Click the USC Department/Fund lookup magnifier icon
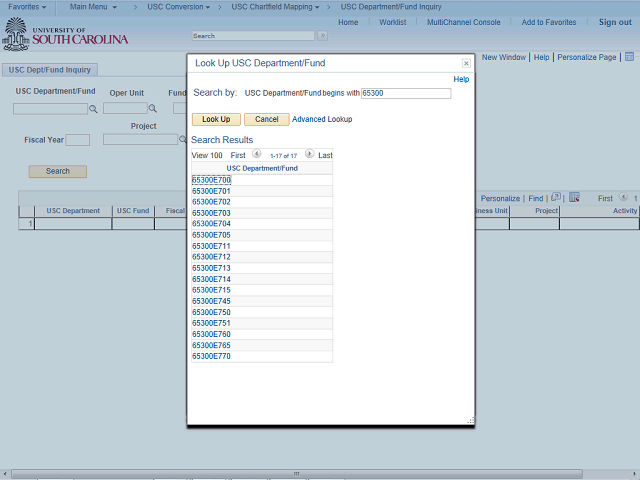Viewport: 640px width, 480px height. coord(94,109)
